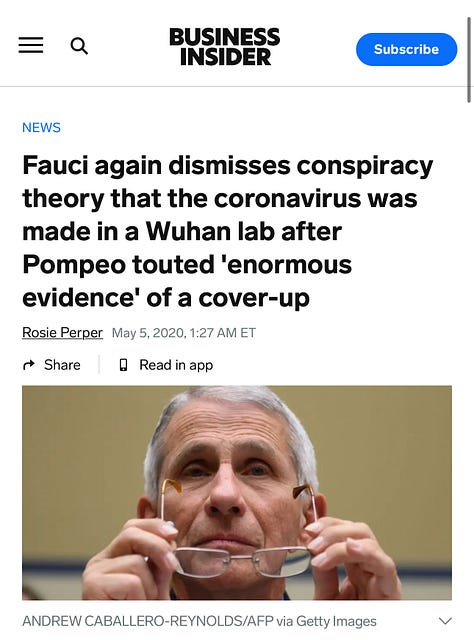
Task: Click the May 5, 2020 timestamp
Action: [x=184, y=333]
